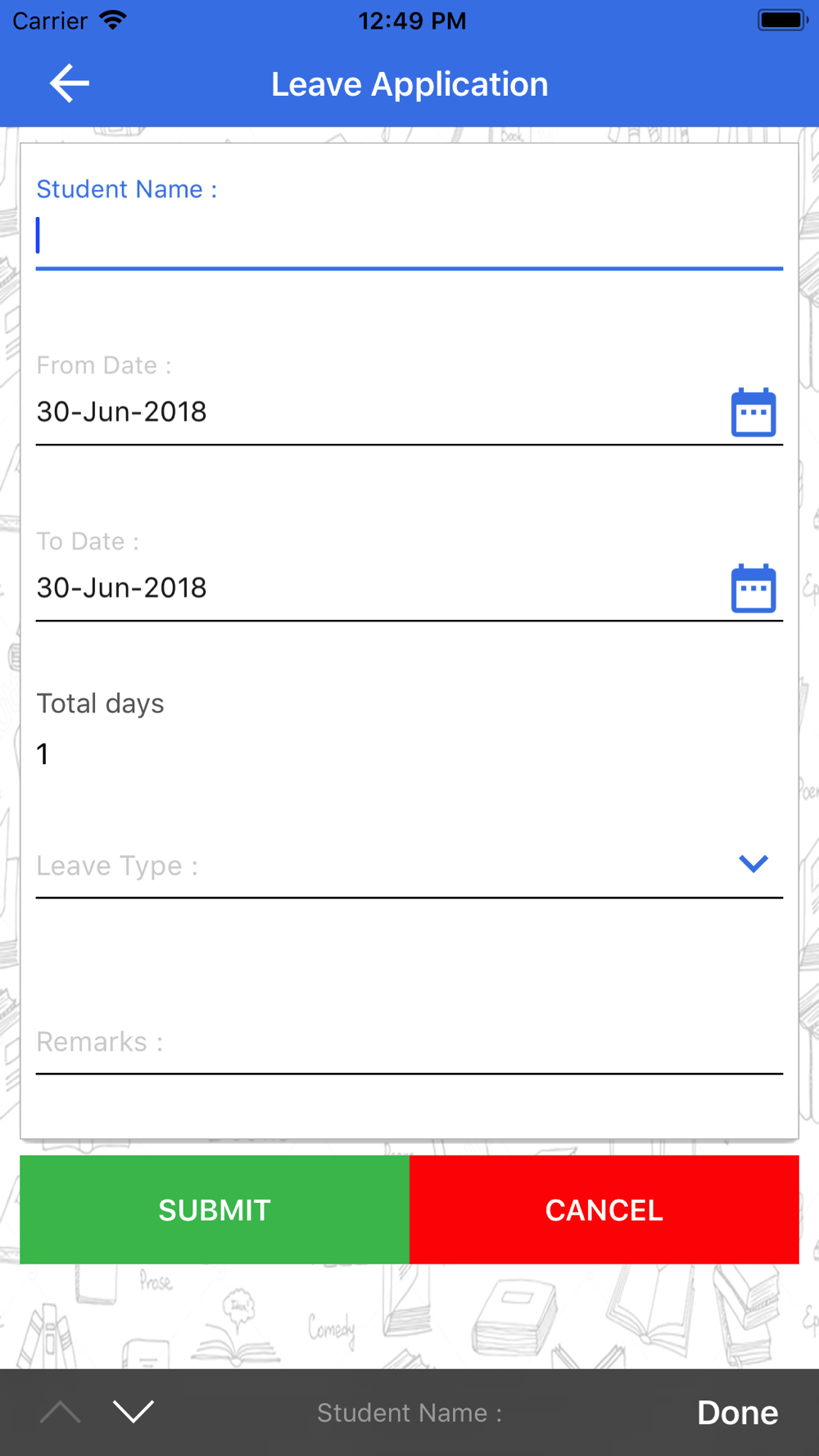Viewport: 819px width, 1456px height.
Task: Open the From Date calendar picker
Action: pos(753,412)
